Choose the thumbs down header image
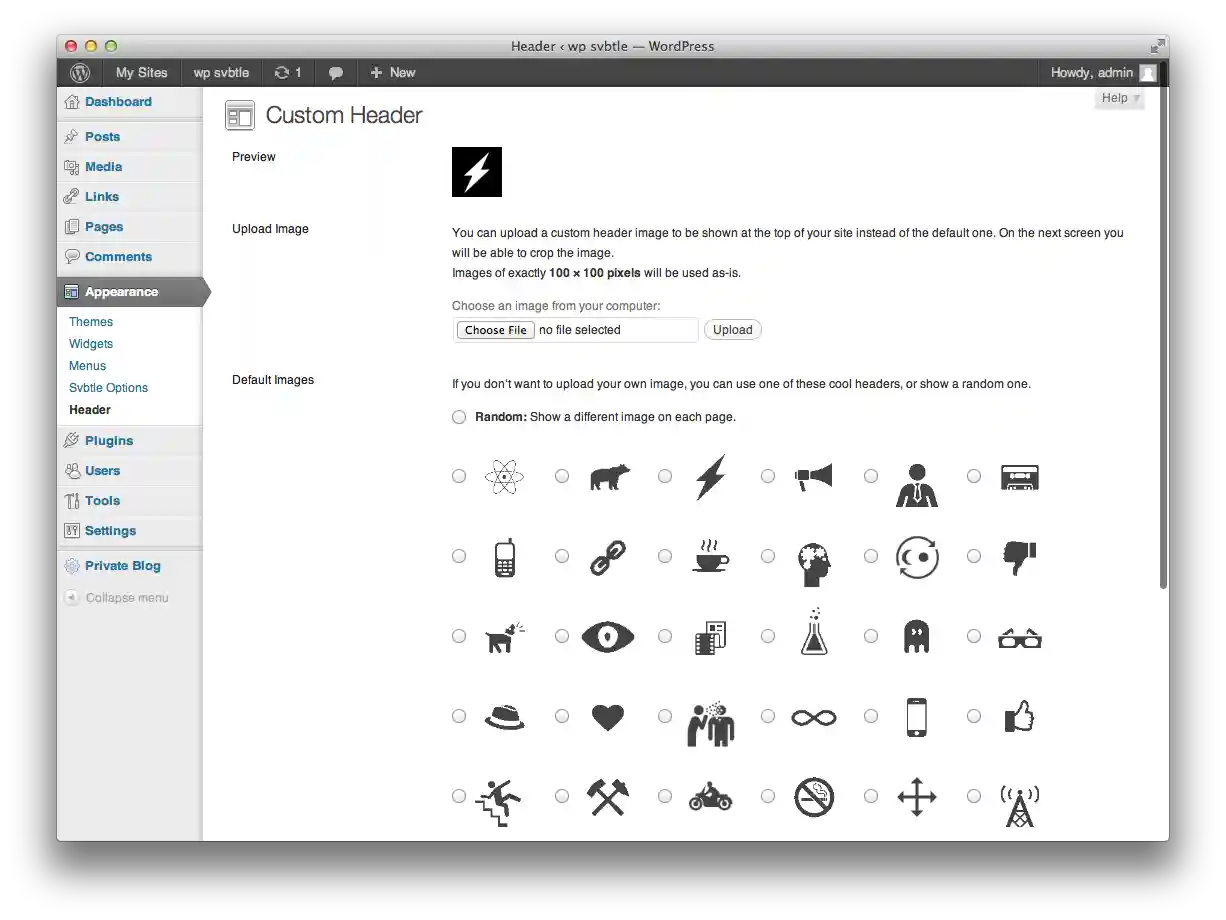This screenshot has height=920, width=1226. pyautogui.click(x=1020, y=558)
